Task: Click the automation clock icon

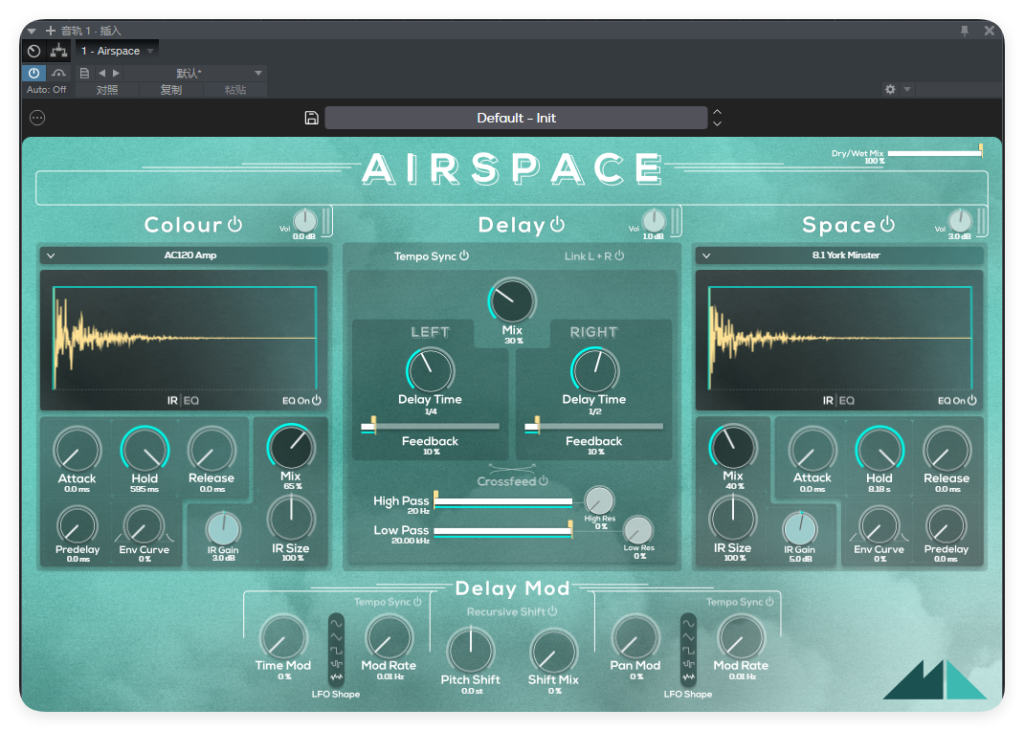Action: coord(34,50)
